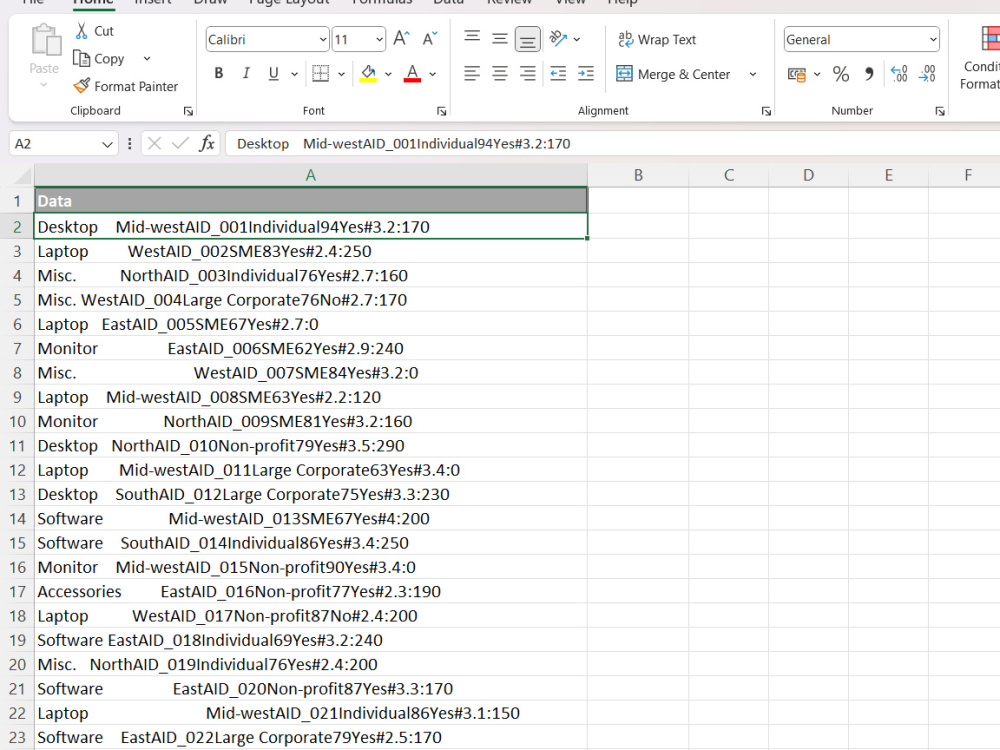Apply yellow fill color bucket

[x=368, y=73]
